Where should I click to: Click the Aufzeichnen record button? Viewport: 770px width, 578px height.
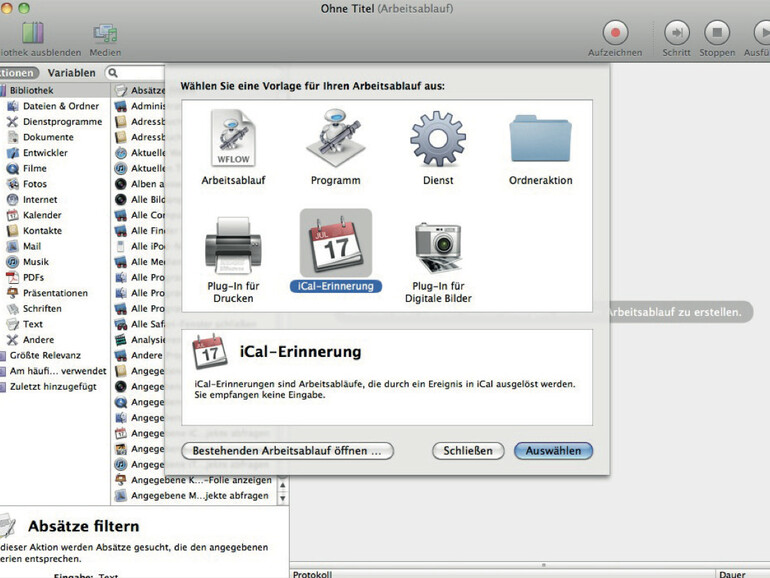pyautogui.click(x=615, y=33)
